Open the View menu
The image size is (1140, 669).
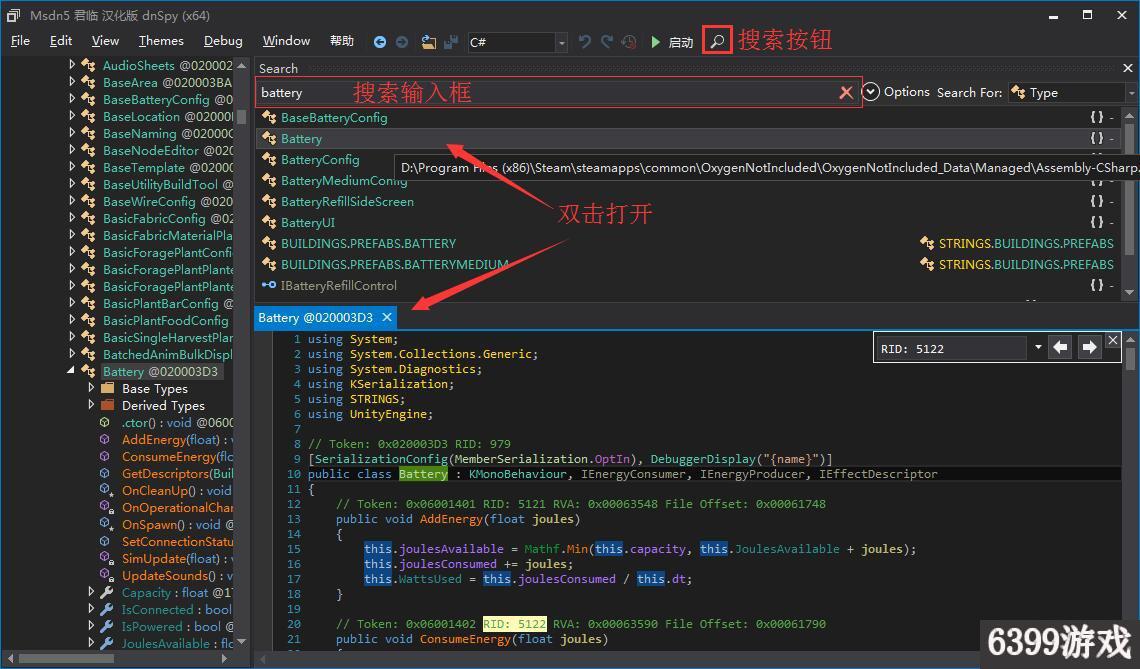click(105, 41)
